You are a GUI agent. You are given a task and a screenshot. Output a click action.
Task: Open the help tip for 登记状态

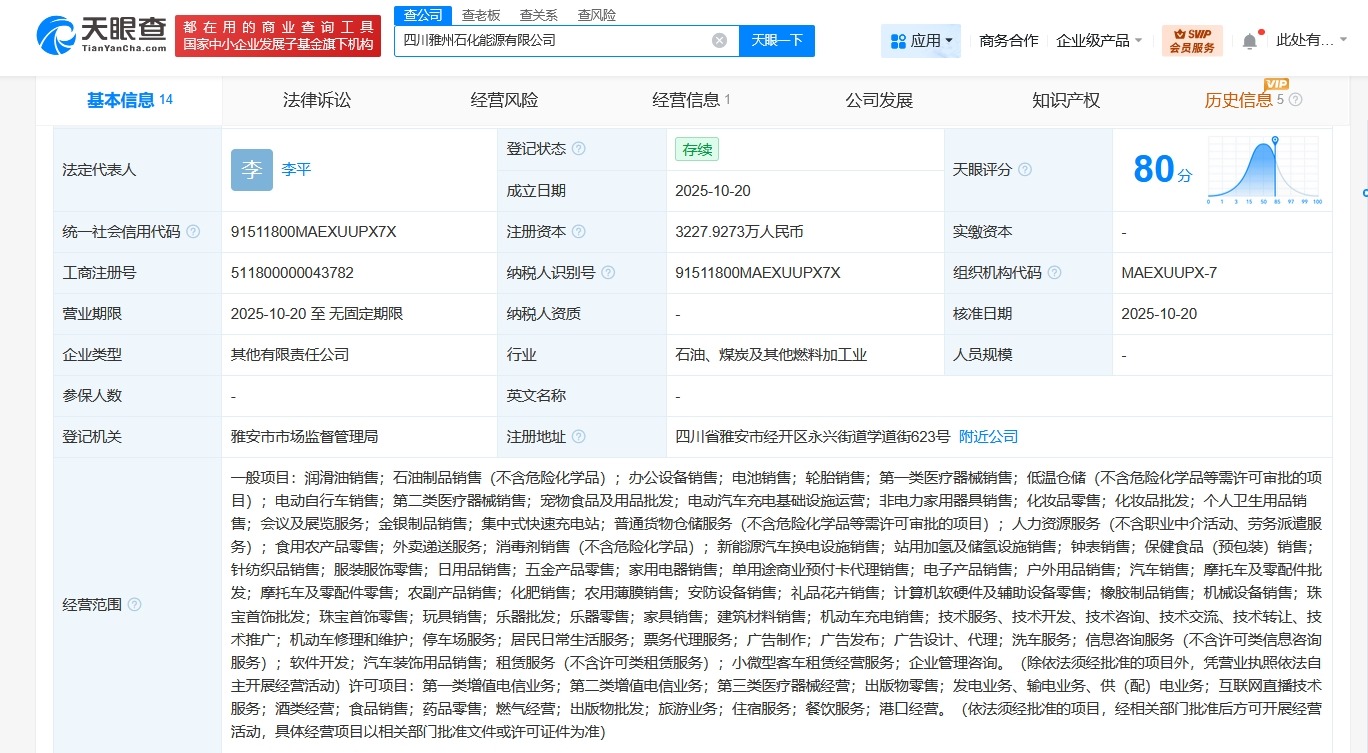[579, 148]
